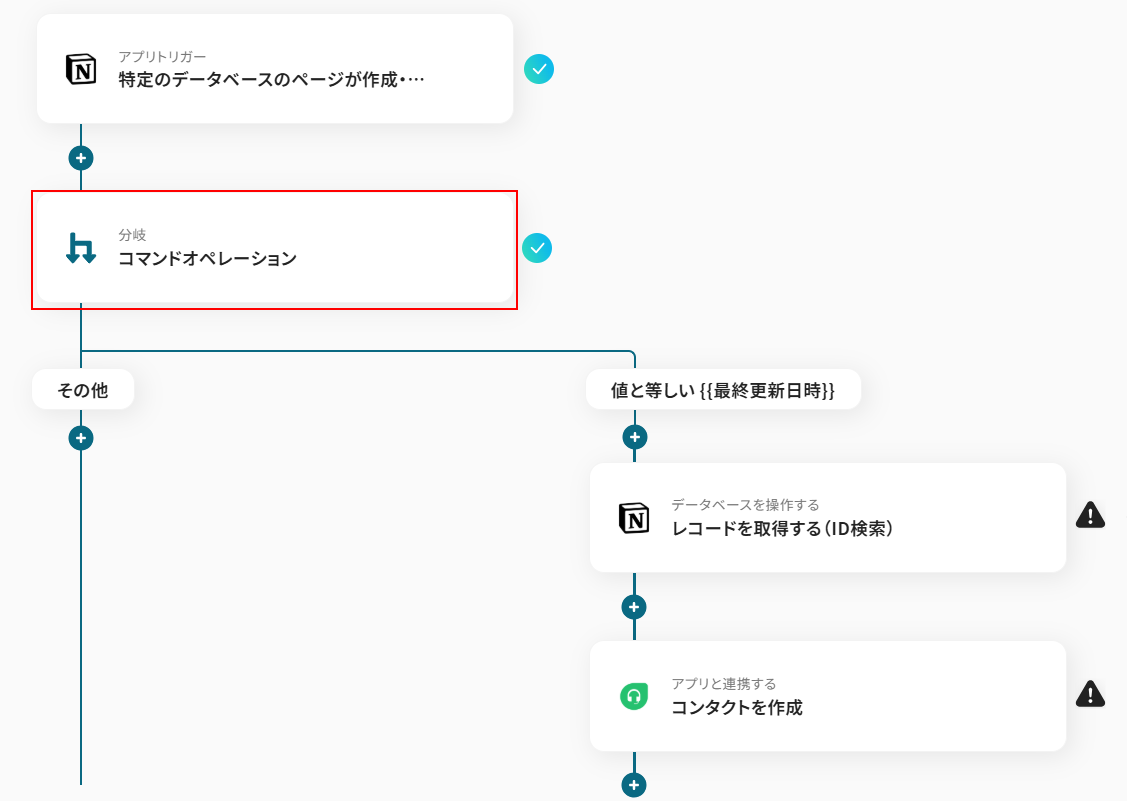Open the コンタクトを作成 step
This screenshot has height=801, width=1127.
coord(737,708)
